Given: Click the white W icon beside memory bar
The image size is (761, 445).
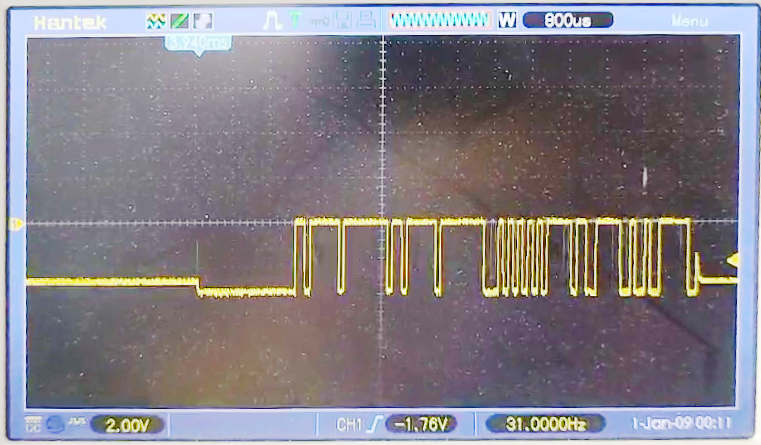Looking at the screenshot, I should coord(506,20).
